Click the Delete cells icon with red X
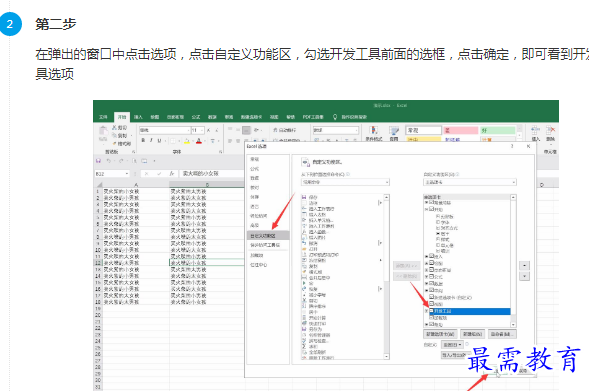The width and height of the screenshot is (589, 391). (550, 131)
